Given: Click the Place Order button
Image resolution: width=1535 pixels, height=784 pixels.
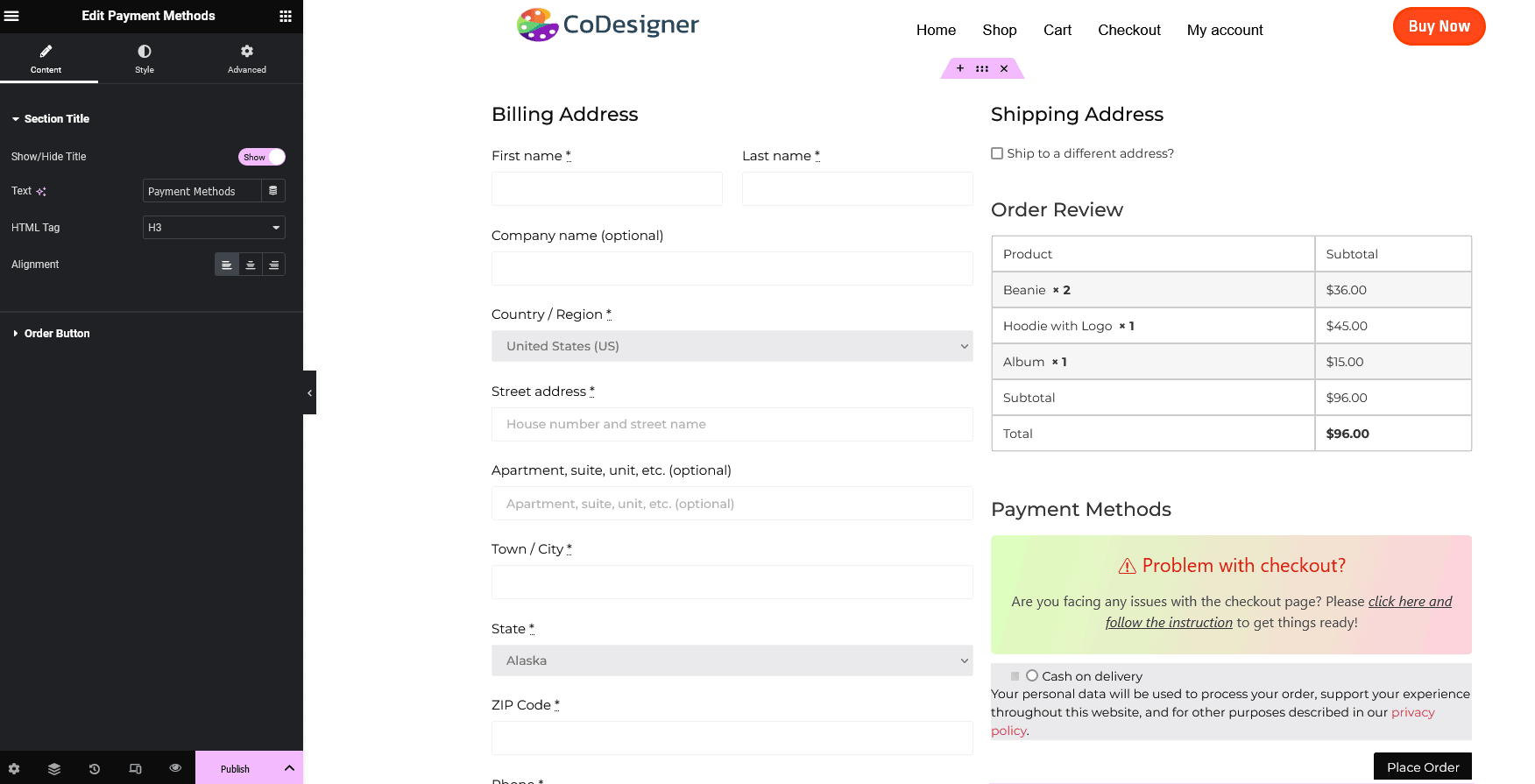Looking at the screenshot, I should 1422,767.
